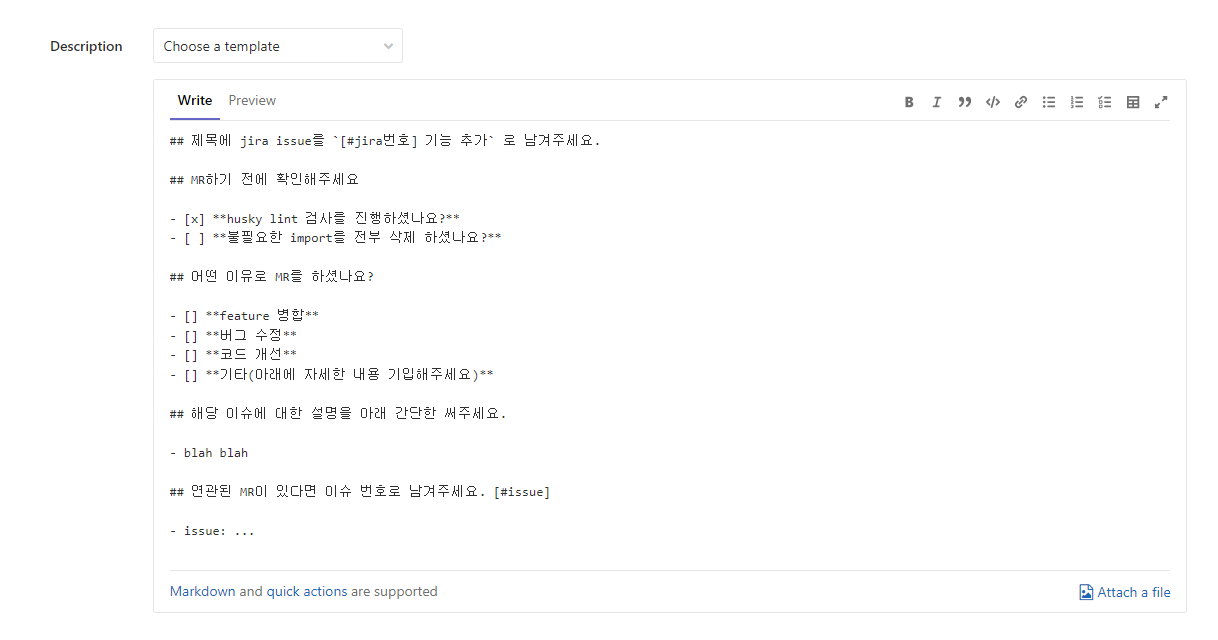Screen dimensions: 1218x640
Task: Add a bullet list icon
Action: (x=1049, y=102)
